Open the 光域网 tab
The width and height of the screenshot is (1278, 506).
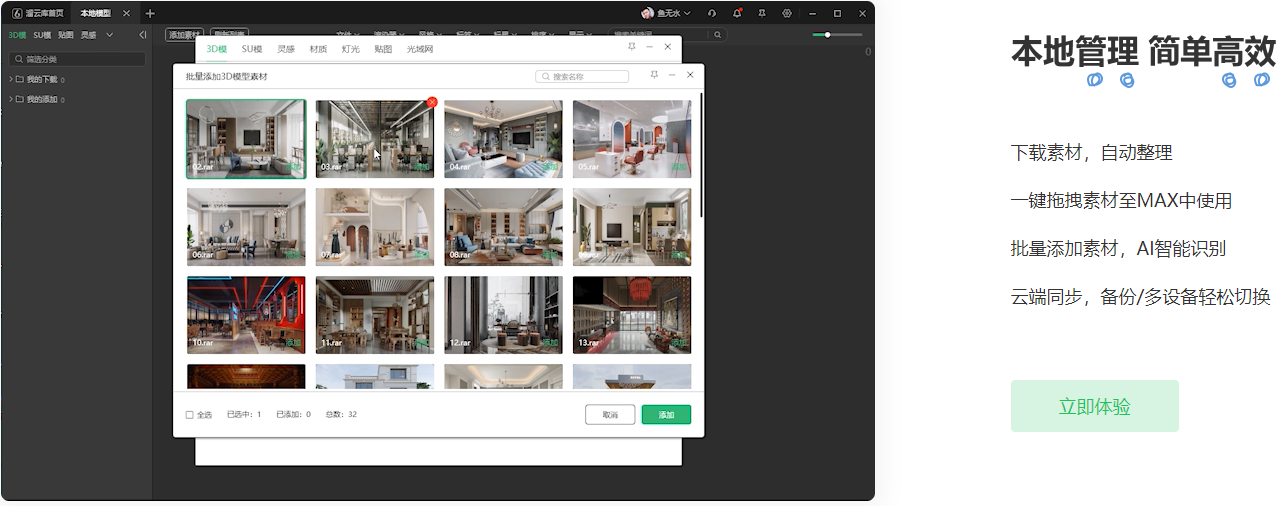point(420,48)
